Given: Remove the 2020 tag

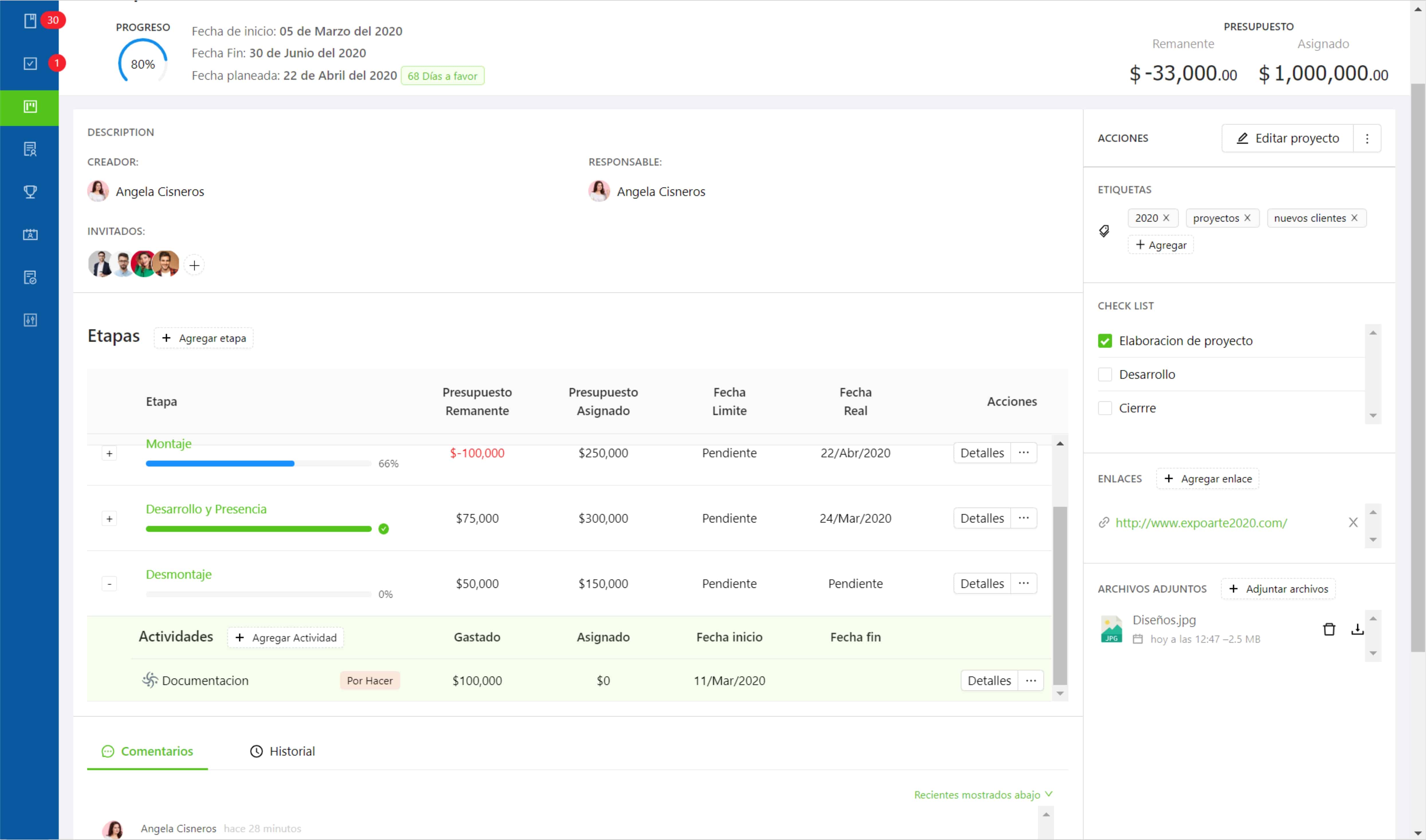Looking at the screenshot, I should [1166, 218].
